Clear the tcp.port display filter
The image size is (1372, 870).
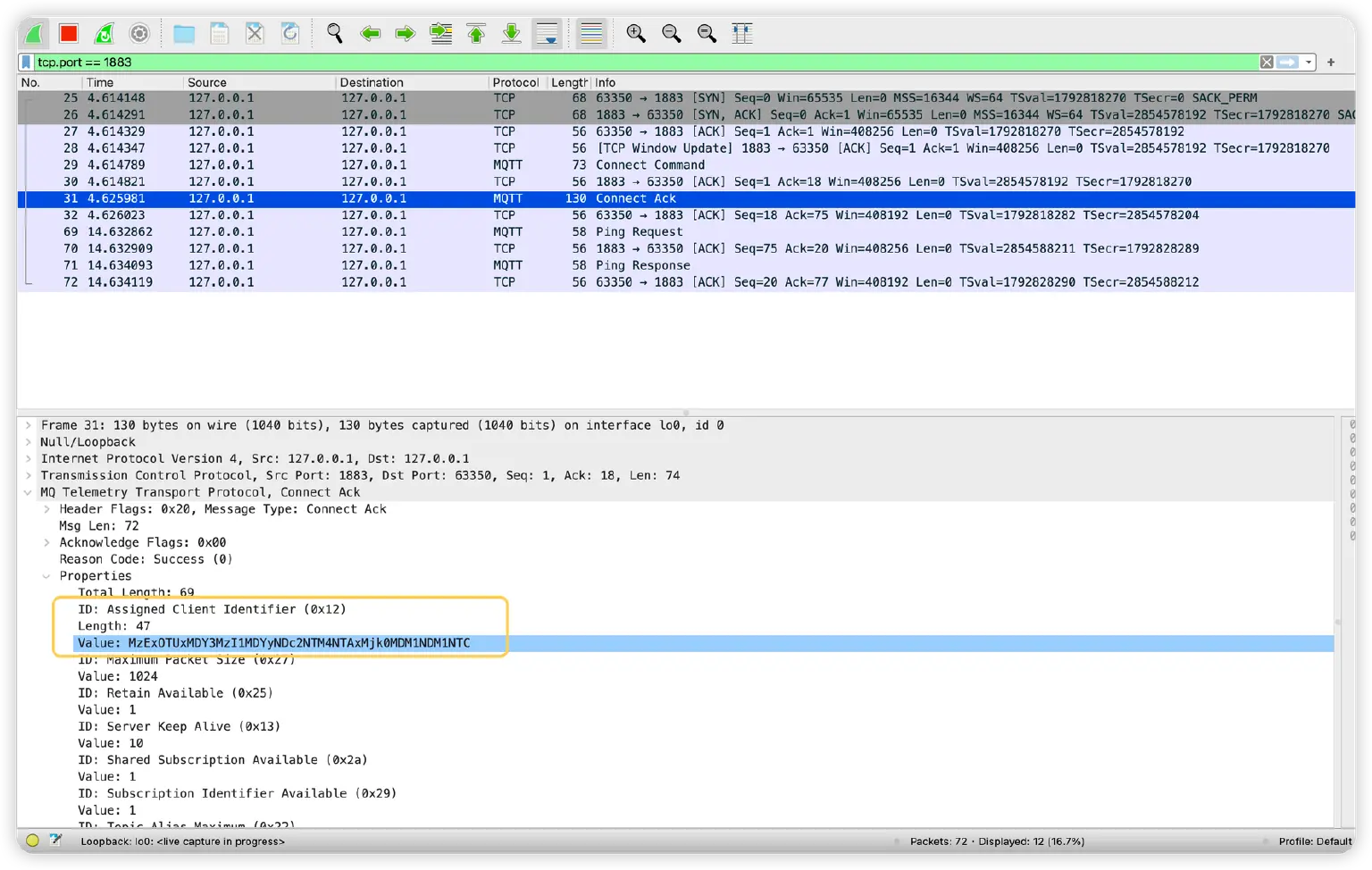click(1267, 62)
